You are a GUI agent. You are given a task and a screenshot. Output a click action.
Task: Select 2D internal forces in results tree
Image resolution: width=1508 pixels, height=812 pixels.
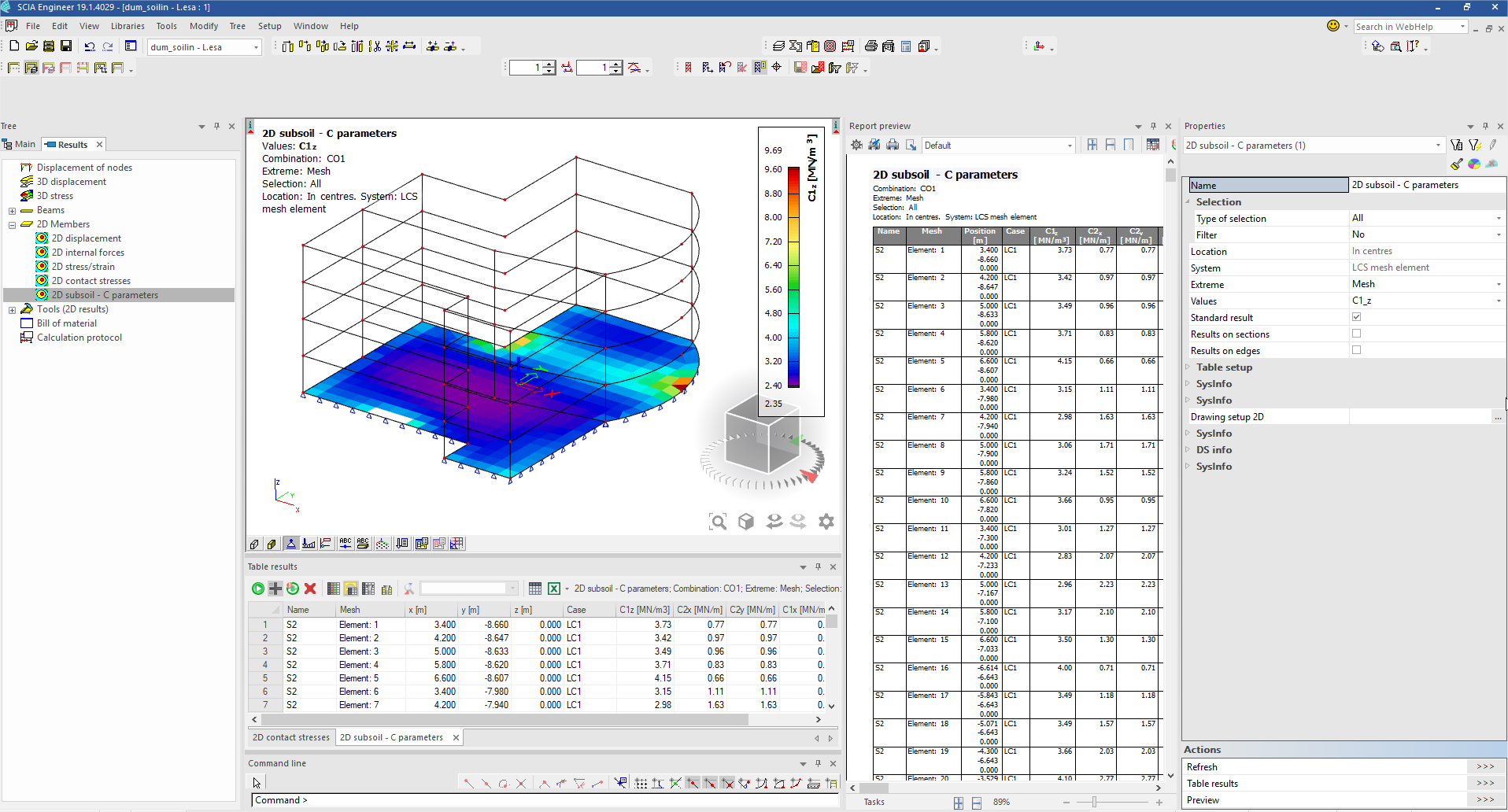[88, 253]
